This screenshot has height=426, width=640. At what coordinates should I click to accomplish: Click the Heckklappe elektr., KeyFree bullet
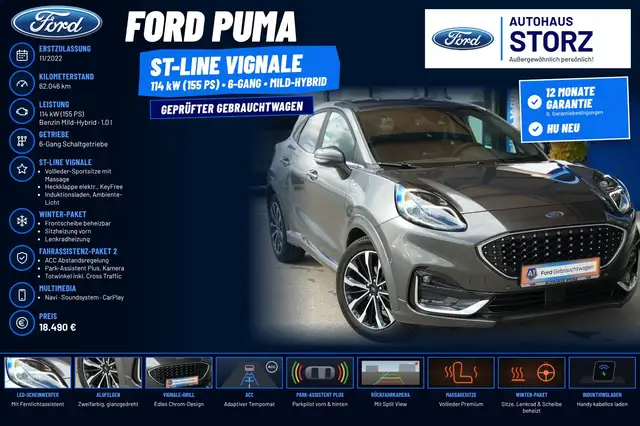click(84, 187)
